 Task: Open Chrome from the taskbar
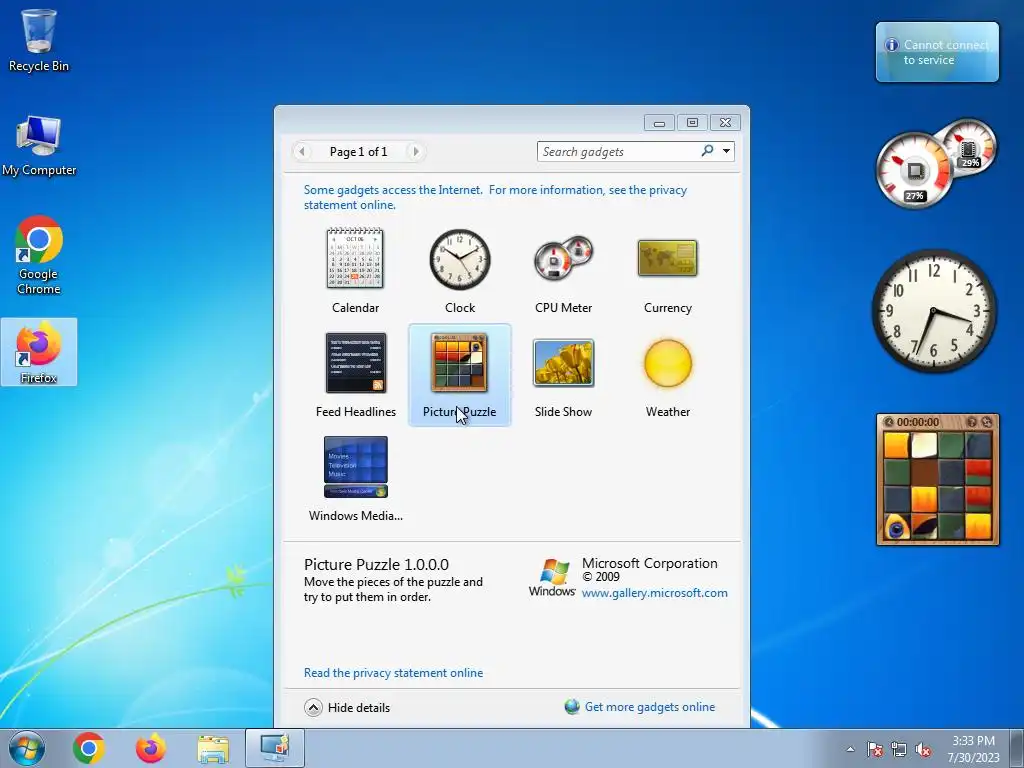89,748
